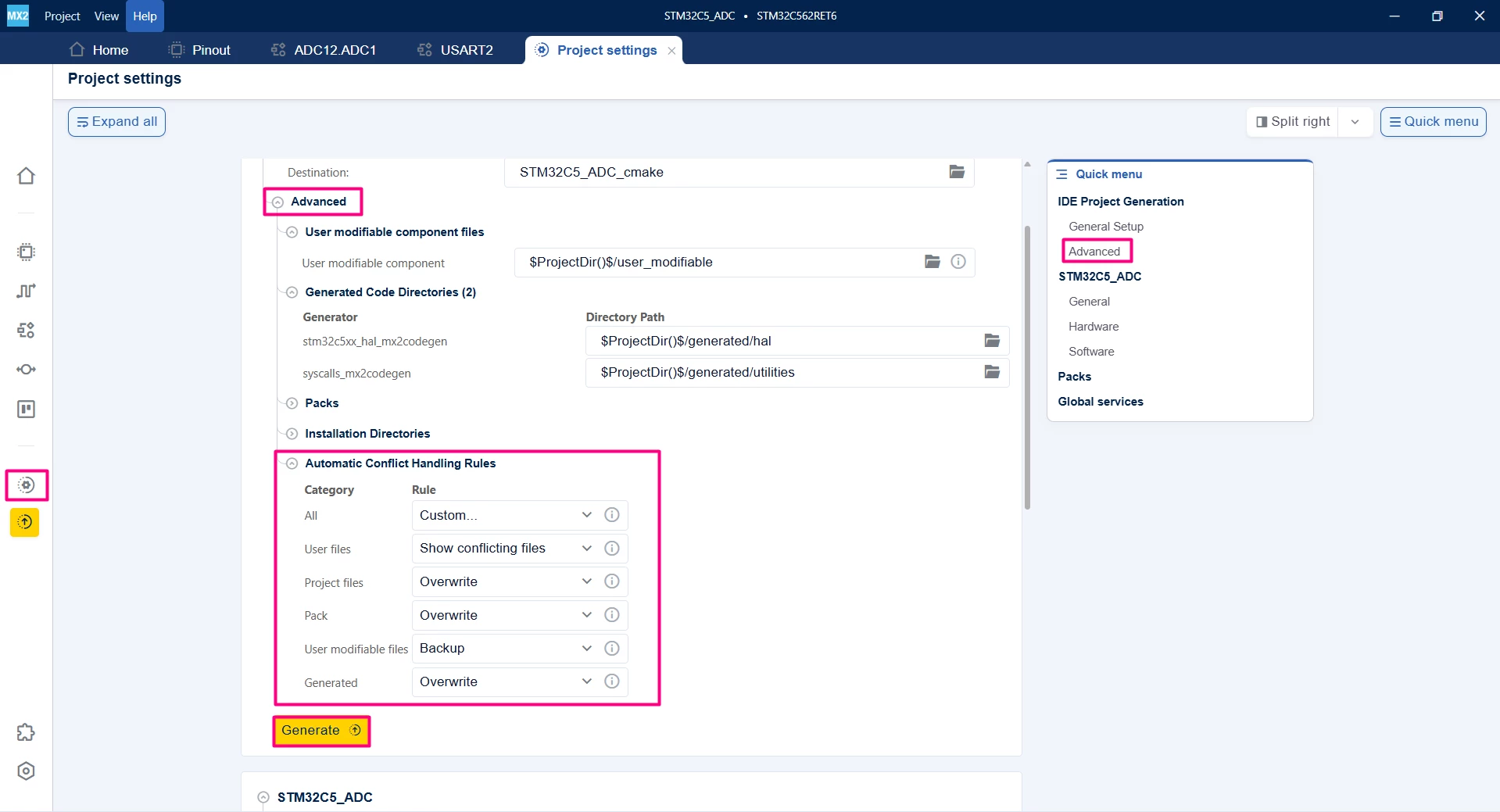
Task: Collapse the STM32C5_ADC section at bottom
Action: (263, 797)
